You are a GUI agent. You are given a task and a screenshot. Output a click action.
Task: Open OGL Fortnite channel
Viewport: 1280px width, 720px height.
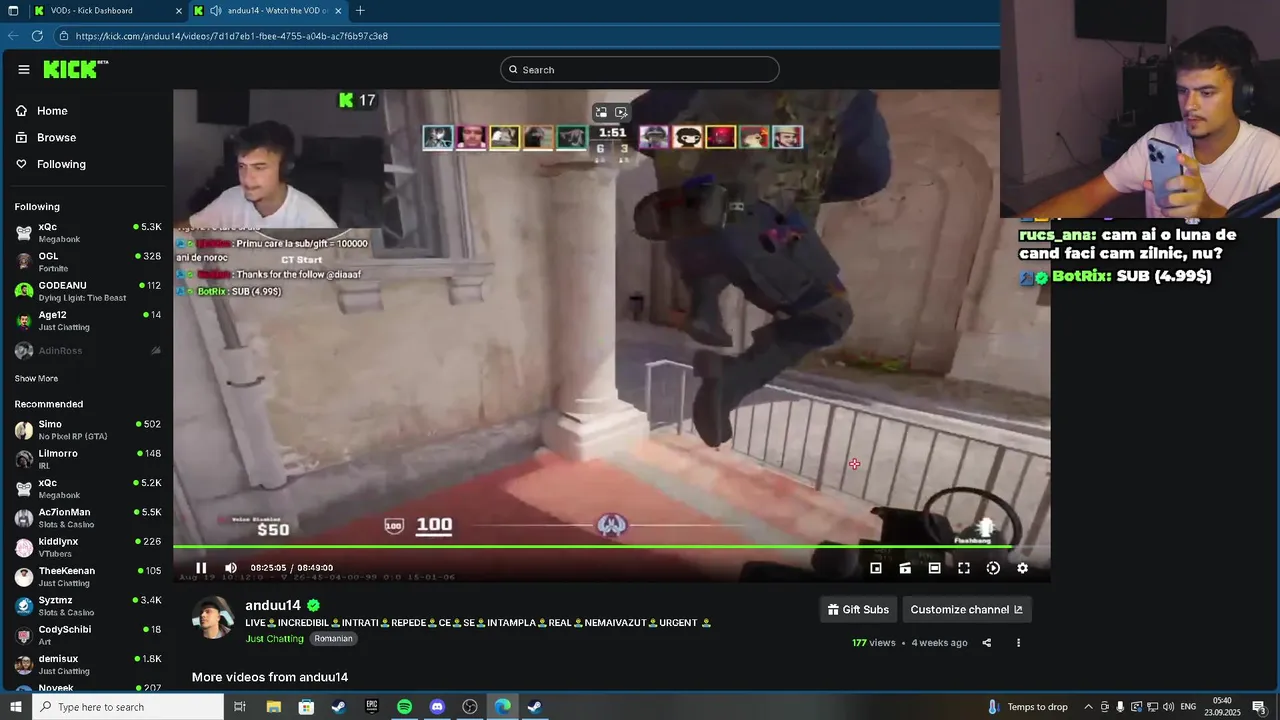coord(87,262)
